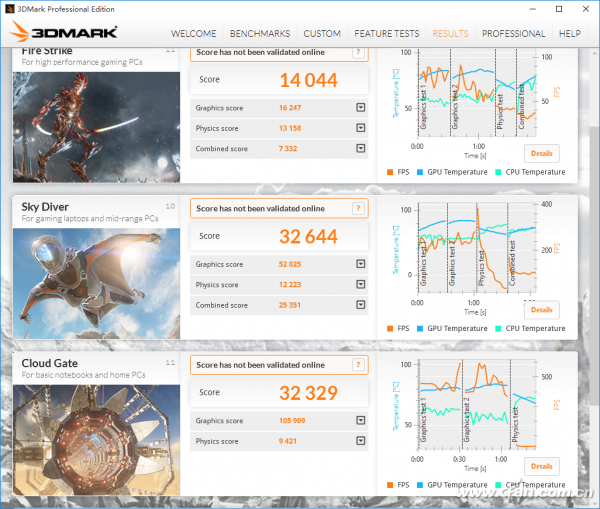Click the Fire Strike thumbnail image
The height and width of the screenshot is (509, 600).
[96, 127]
